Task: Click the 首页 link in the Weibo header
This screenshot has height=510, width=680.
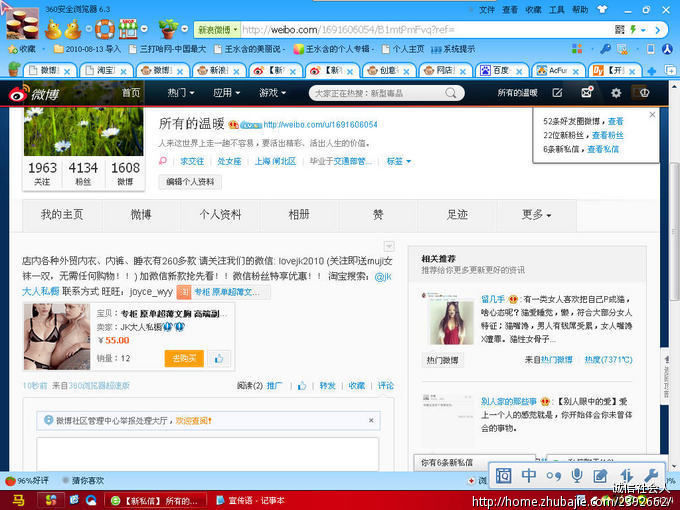Action: point(131,93)
